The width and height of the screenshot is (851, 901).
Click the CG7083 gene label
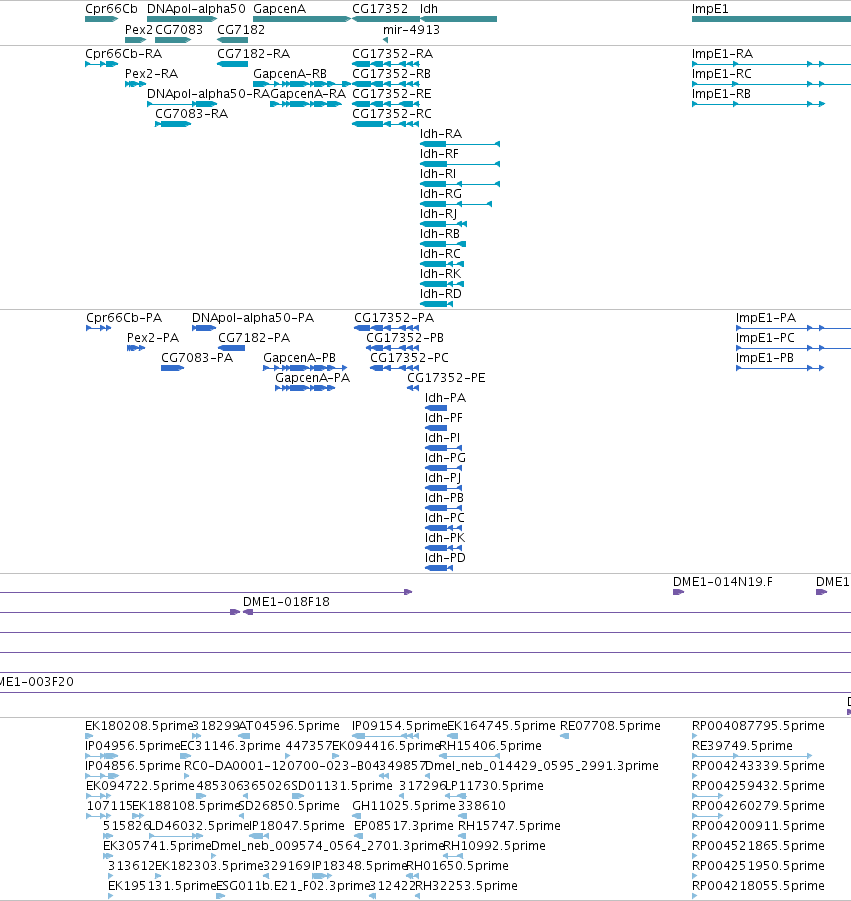179,30
